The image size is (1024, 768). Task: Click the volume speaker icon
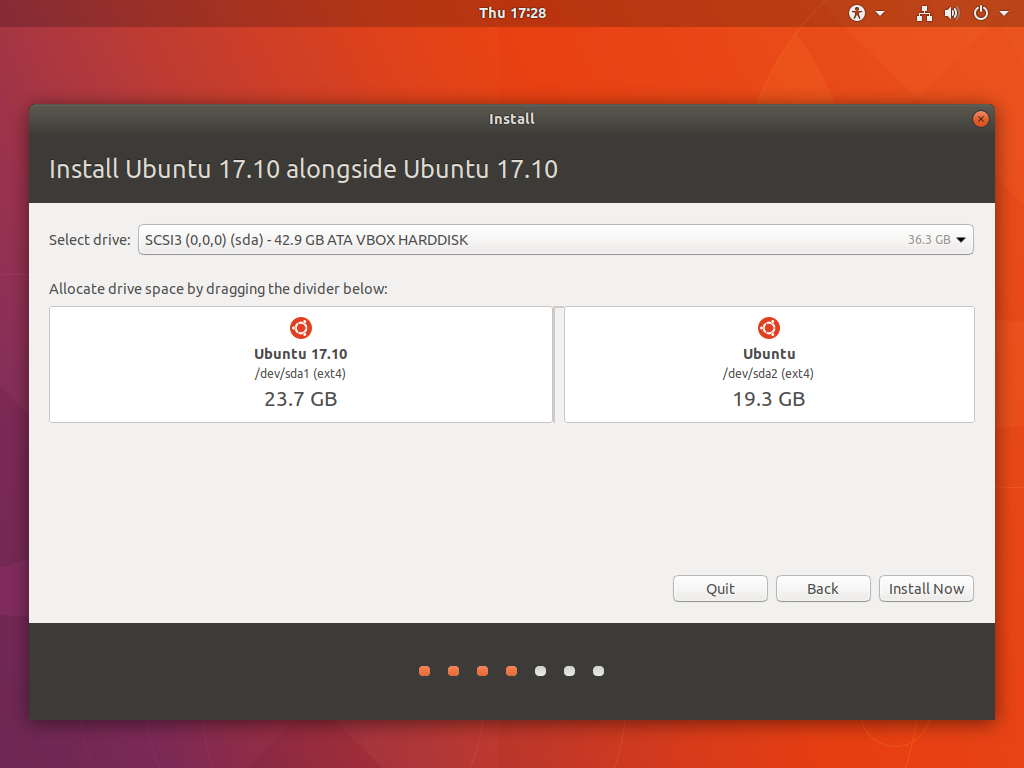click(952, 13)
